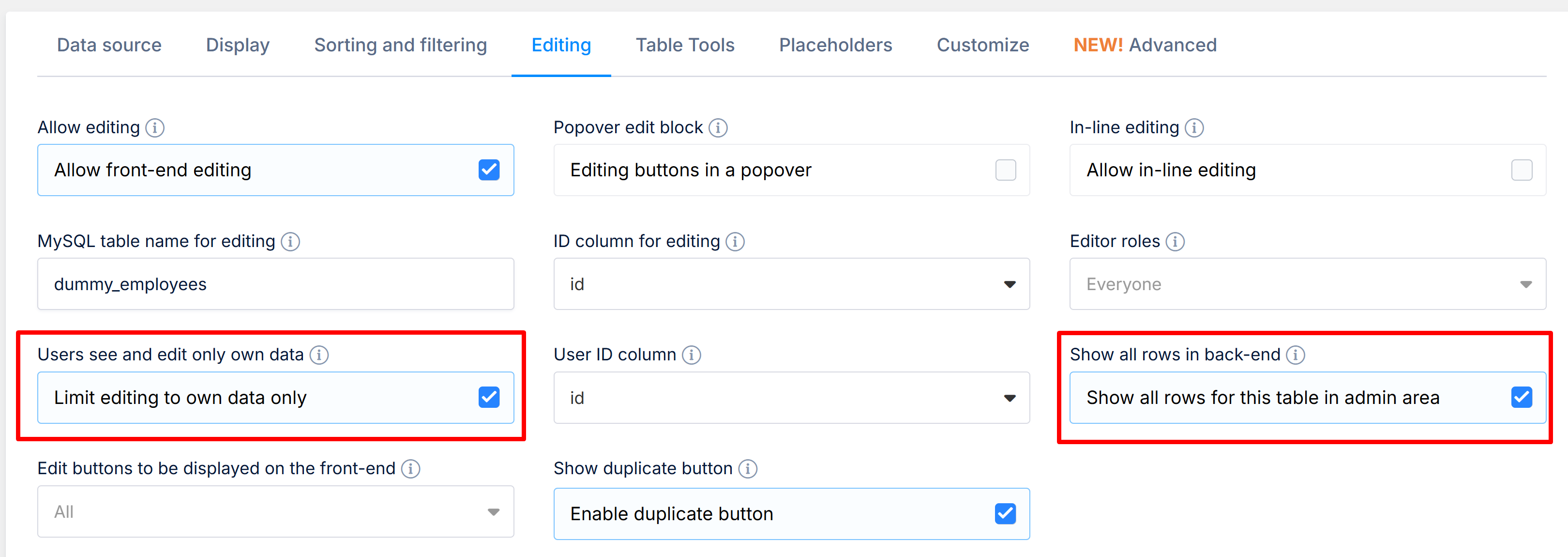Open the Data source tab

click(109, 45)
